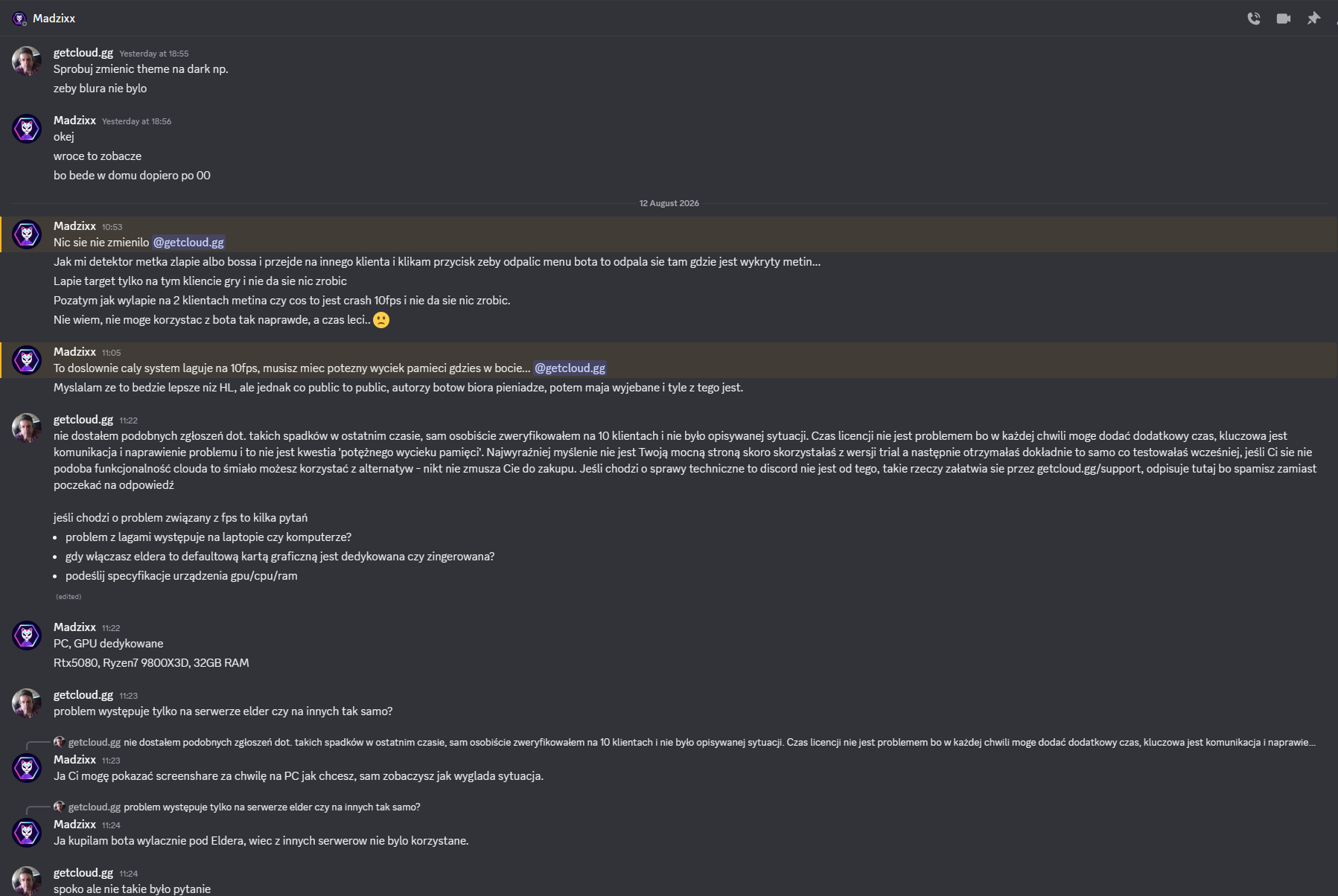Click the 12 August 2026 date divider
Image resolution: width=1338 pixels, height=896 pixels.
pyautogui.click(x=669, y=203)
